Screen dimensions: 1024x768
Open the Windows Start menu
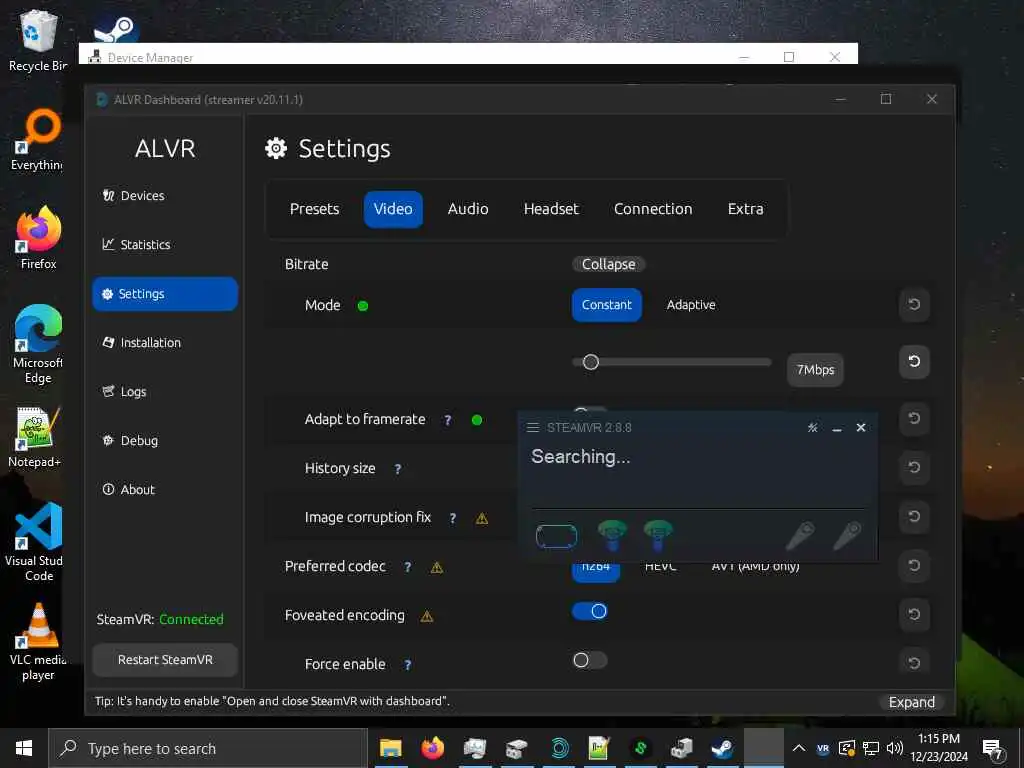pyautogui.click(x=24, y=748)
